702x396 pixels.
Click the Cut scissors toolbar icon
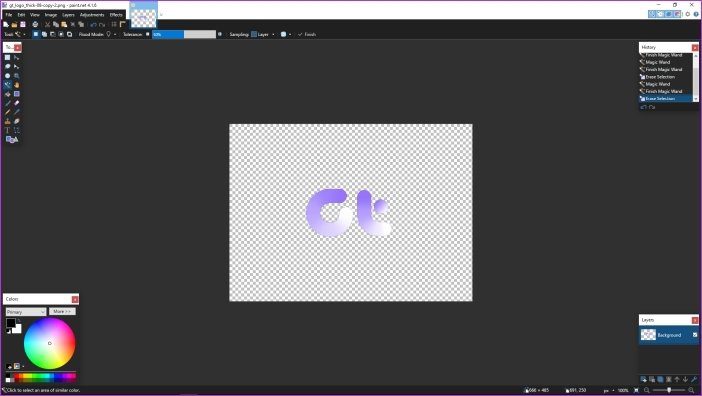pyautogui.click(x=47, y=25)
